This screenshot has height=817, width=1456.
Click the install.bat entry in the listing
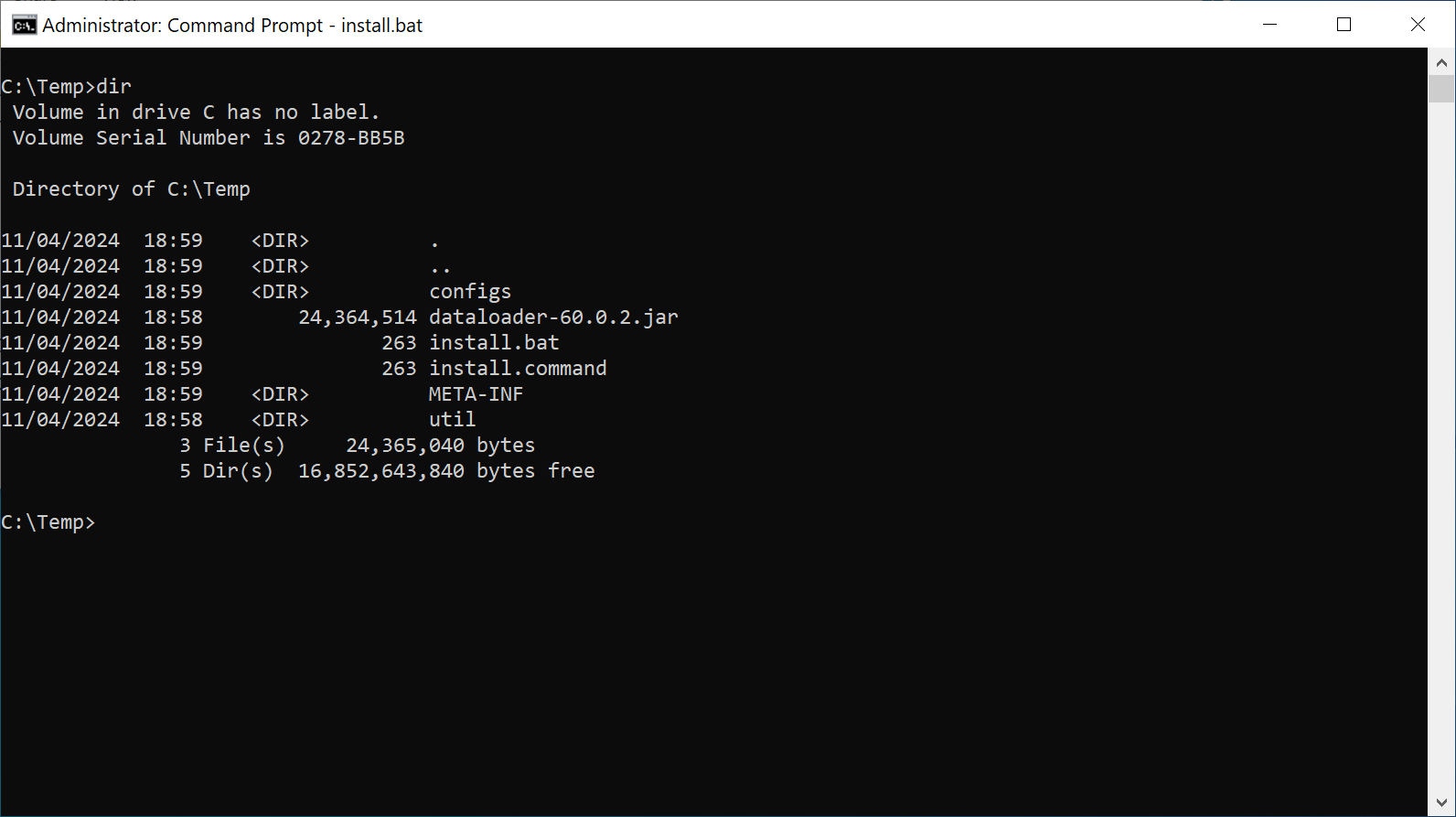tap(494, 343)
